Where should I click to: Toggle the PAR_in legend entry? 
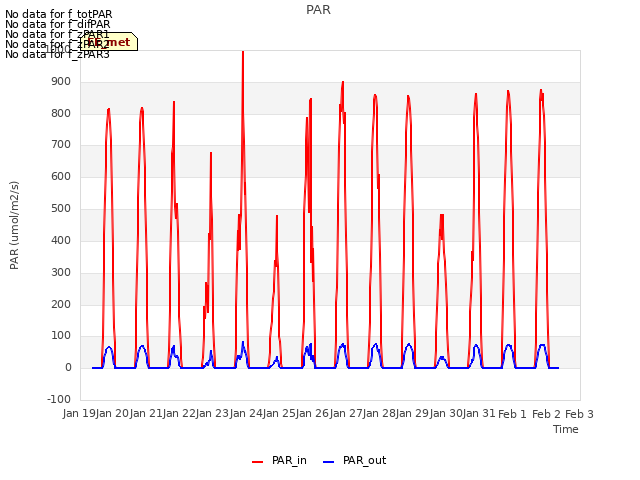pyautogui.click(x=279, y=460)
